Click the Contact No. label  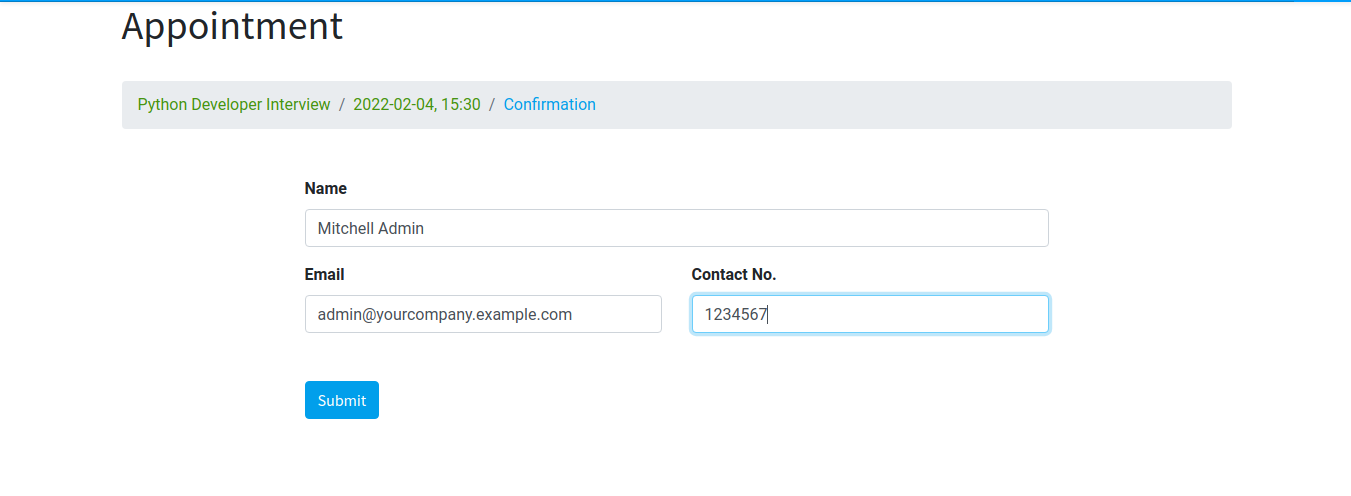click(734, 274)
